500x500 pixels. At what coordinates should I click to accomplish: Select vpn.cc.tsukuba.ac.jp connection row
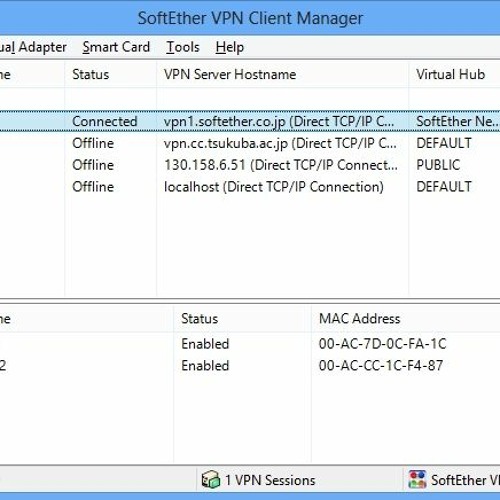[250, 143]
